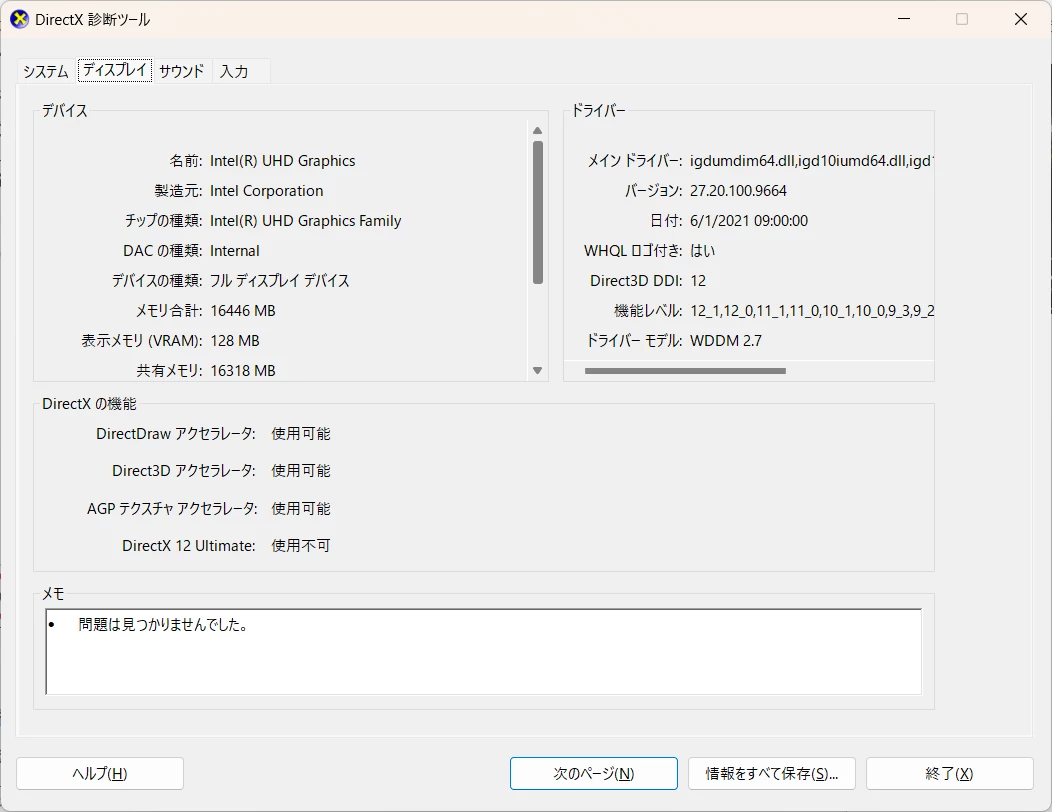
Task: Click DirectDraw アクセラレータ status 使用可能
Action: click(x=301, y=434)
